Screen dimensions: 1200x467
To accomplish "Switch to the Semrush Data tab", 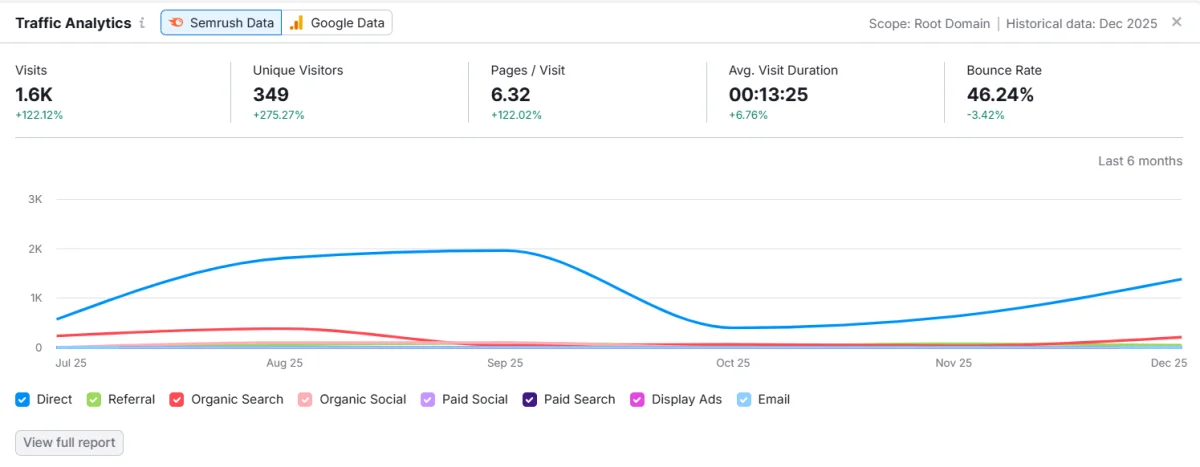I will (221, 23).
